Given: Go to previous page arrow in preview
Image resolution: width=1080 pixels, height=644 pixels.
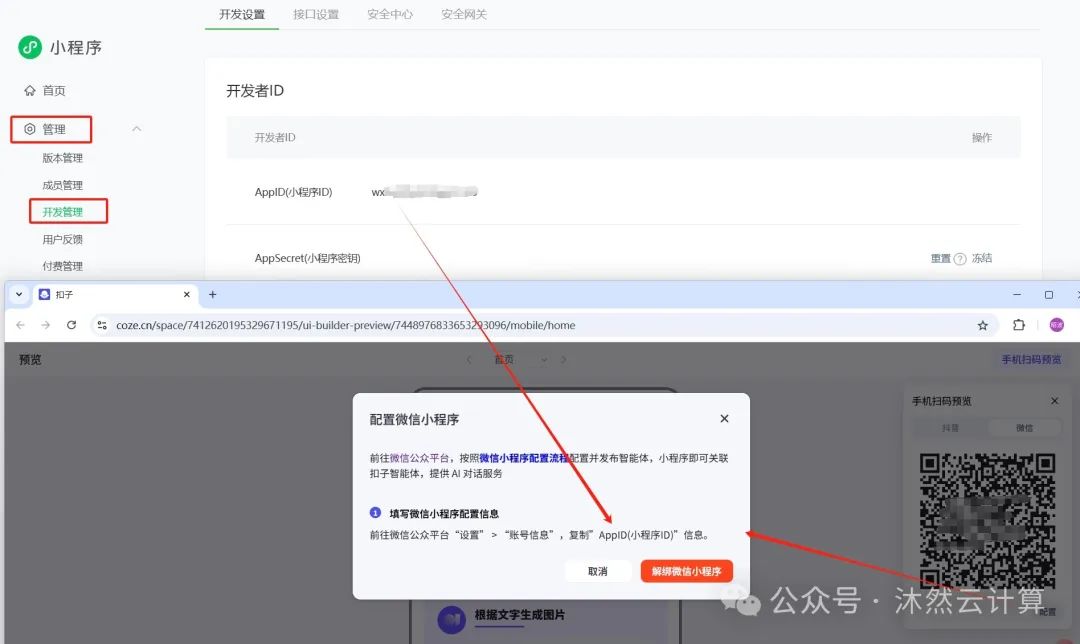Looking at the screenshot, I should click(x=469, y=360).
